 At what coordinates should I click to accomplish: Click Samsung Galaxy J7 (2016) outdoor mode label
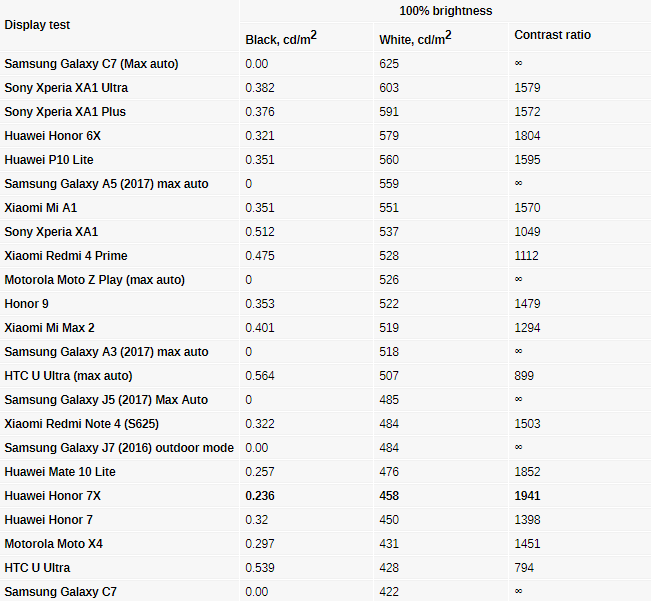pyautogui.click(x=119, y=448)
